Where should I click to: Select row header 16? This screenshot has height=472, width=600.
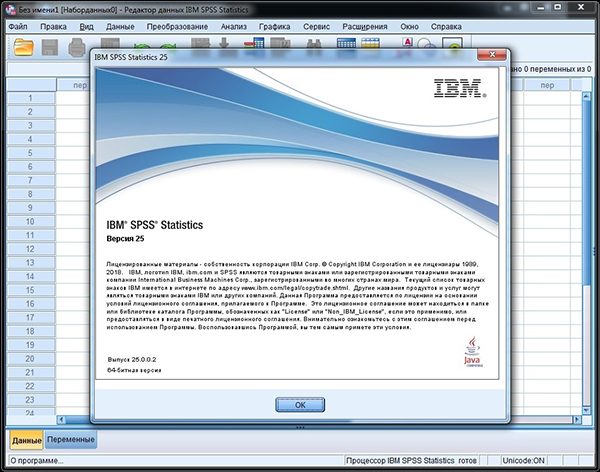click(x=31, y=304)
